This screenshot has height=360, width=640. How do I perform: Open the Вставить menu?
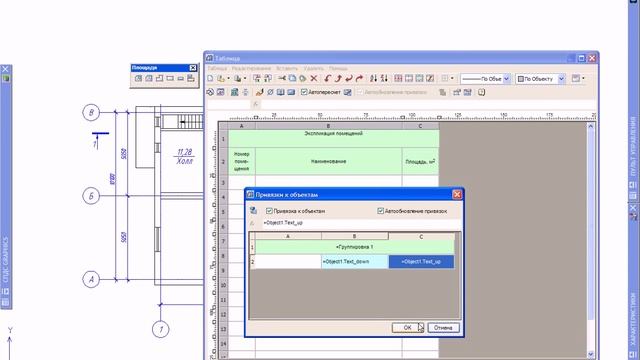(x=287, y=68)
